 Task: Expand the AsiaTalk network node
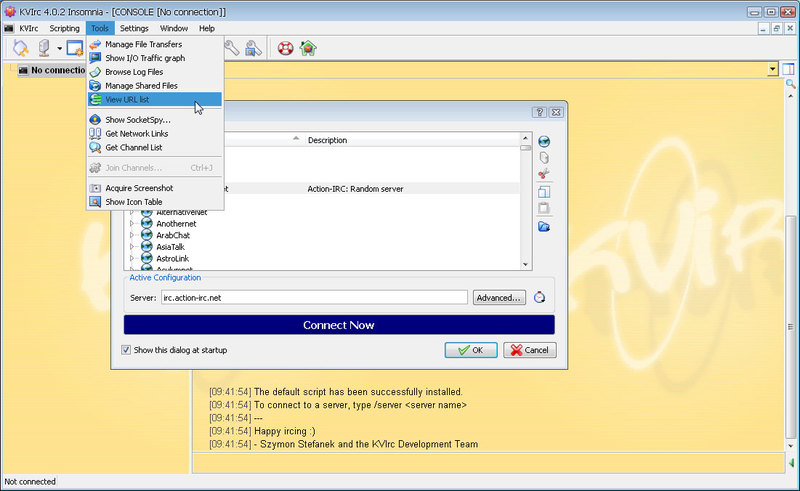tap(132, 247)
